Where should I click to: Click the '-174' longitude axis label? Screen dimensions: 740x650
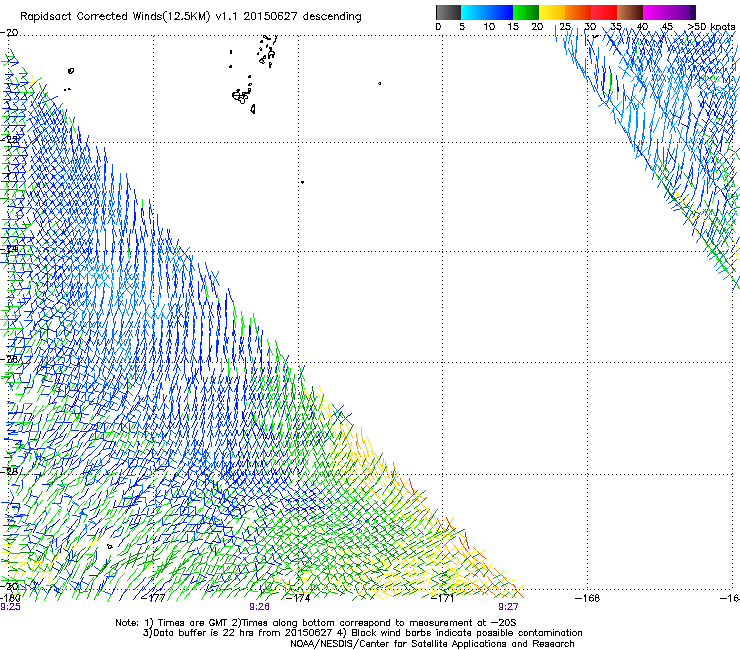pyautogui.click(x=299, y=598)
